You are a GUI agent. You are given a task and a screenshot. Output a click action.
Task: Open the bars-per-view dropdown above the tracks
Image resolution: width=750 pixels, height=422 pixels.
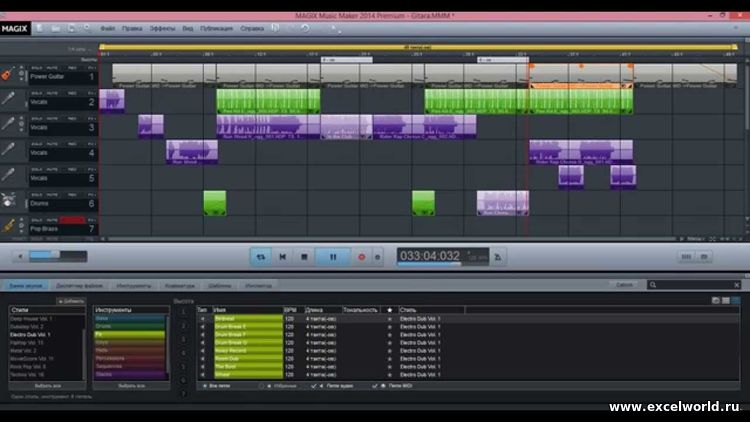pos(79,49)
